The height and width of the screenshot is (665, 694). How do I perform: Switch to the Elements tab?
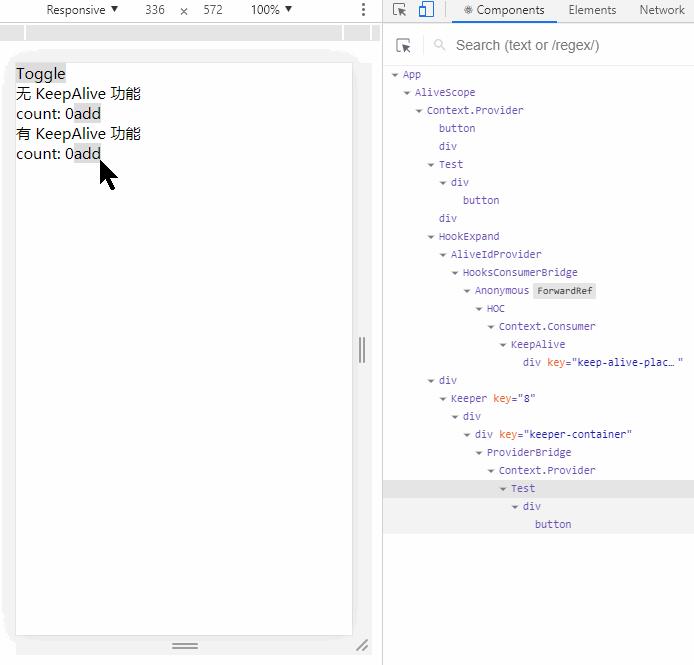click(592, 10)
